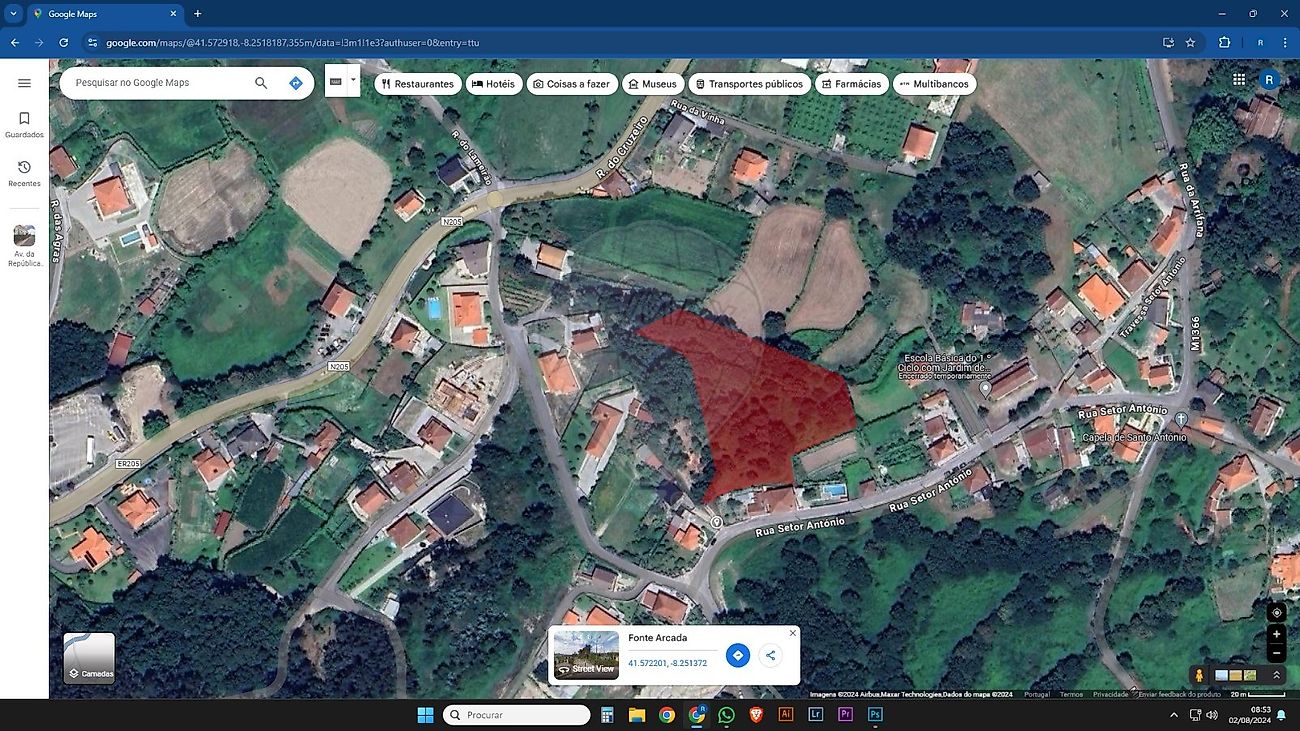Select the Google Maps browser tab
This screenshot has width=1300, height=731.
pos(105,14)
